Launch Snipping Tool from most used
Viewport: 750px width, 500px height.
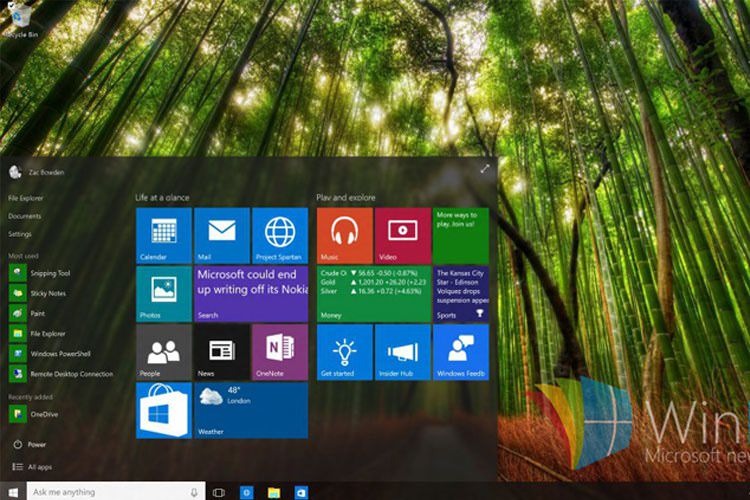[40, 273]
